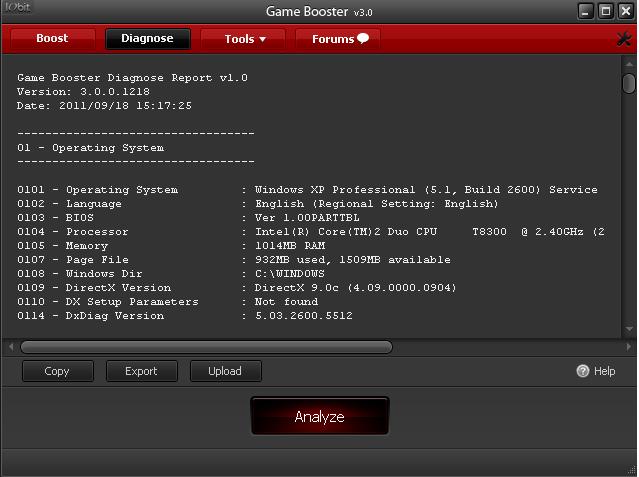Click the horizontal scrollbar right arrow
639x477 pixels.
[x=629, y=347]
